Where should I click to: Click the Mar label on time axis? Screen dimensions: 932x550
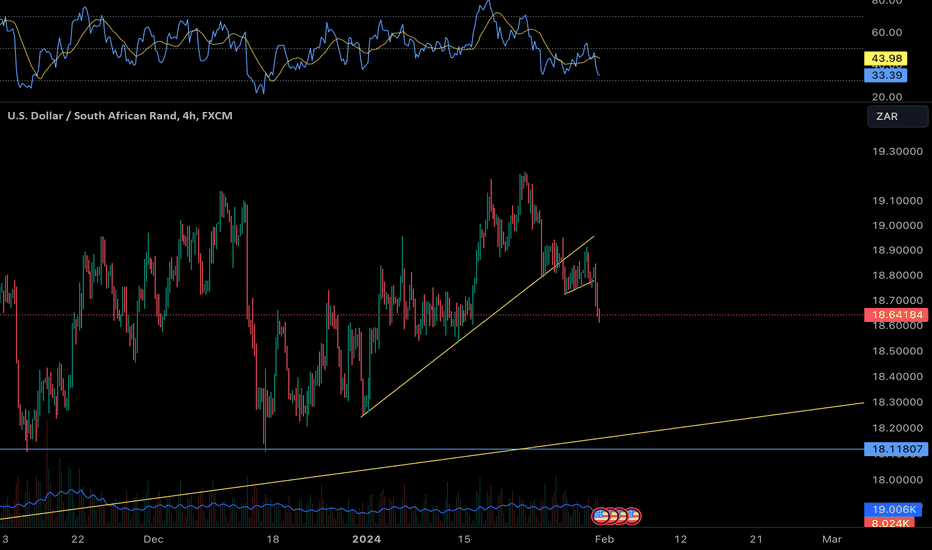(832, 539)
